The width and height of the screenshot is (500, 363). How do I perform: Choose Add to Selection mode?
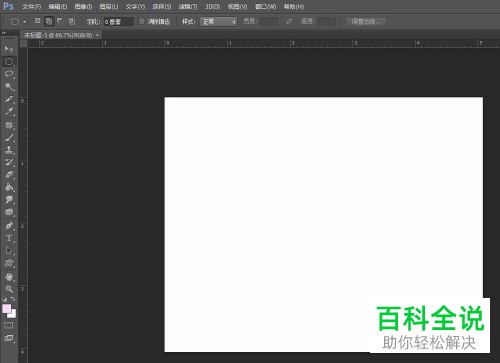[49, 21]
